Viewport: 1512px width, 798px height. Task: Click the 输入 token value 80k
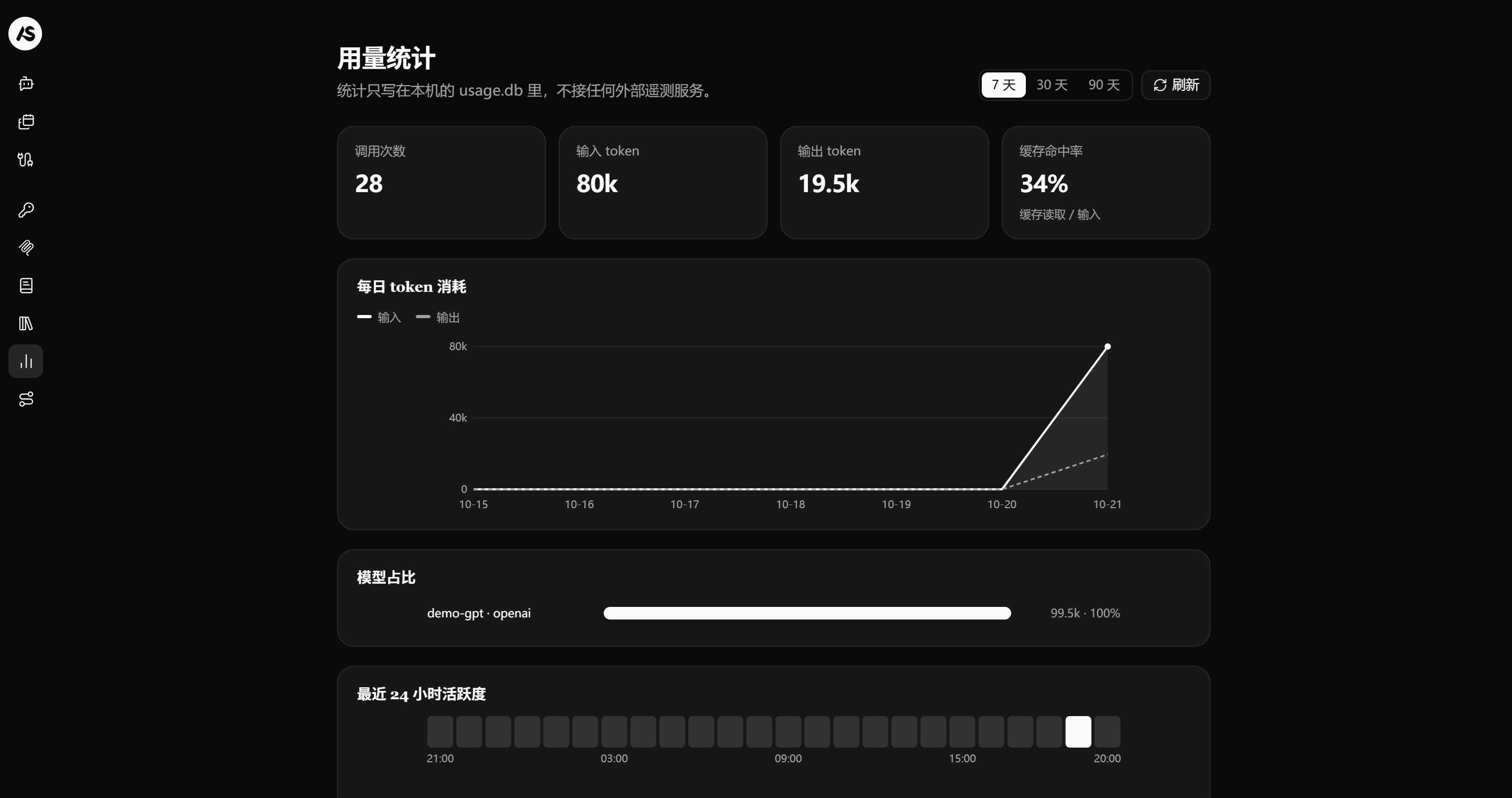(x=596, y=184)
